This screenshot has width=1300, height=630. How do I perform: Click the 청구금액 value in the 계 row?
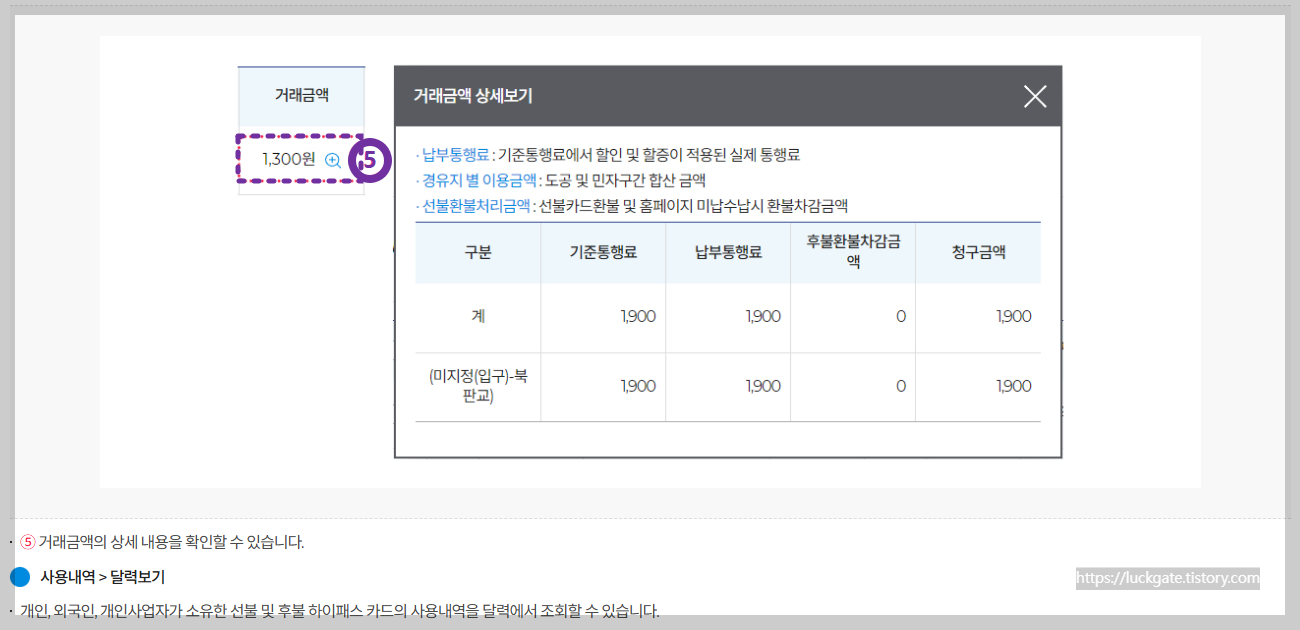pos(1014,317)
